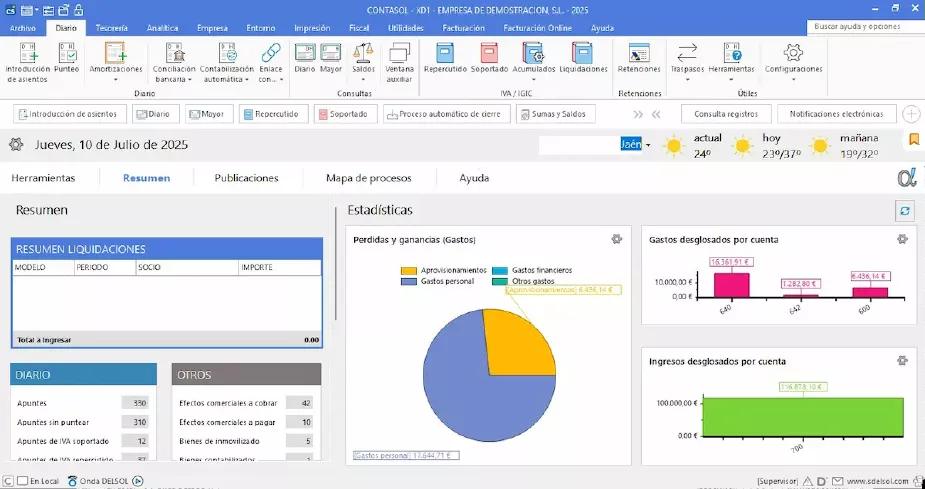Open Introducción de asientos in the ribbon
The height and width of the screenshot is (489, 925).
coord(27,58)
